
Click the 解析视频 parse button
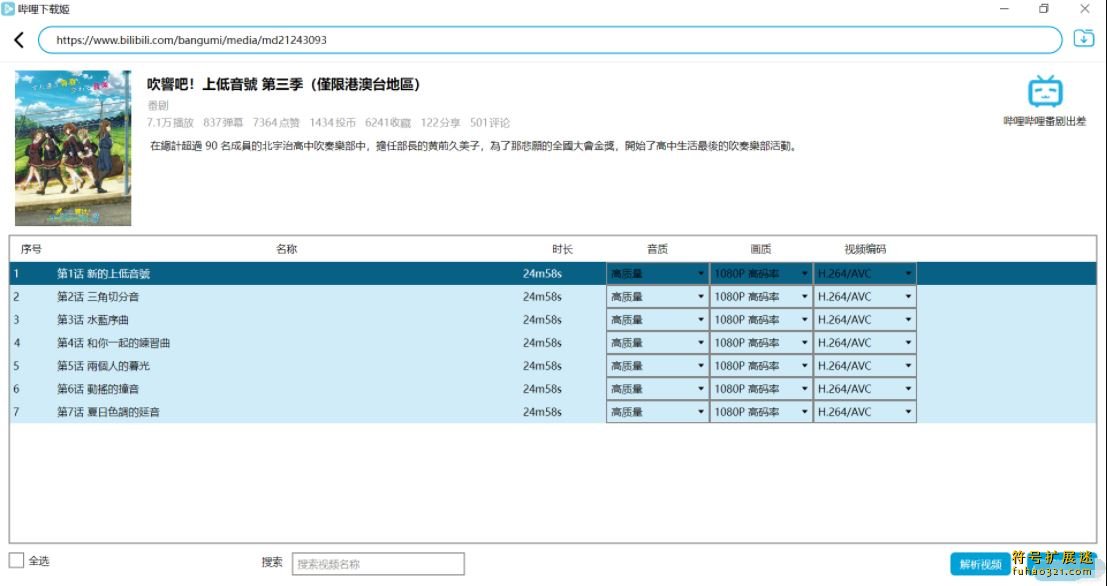(x=980, y=564)
